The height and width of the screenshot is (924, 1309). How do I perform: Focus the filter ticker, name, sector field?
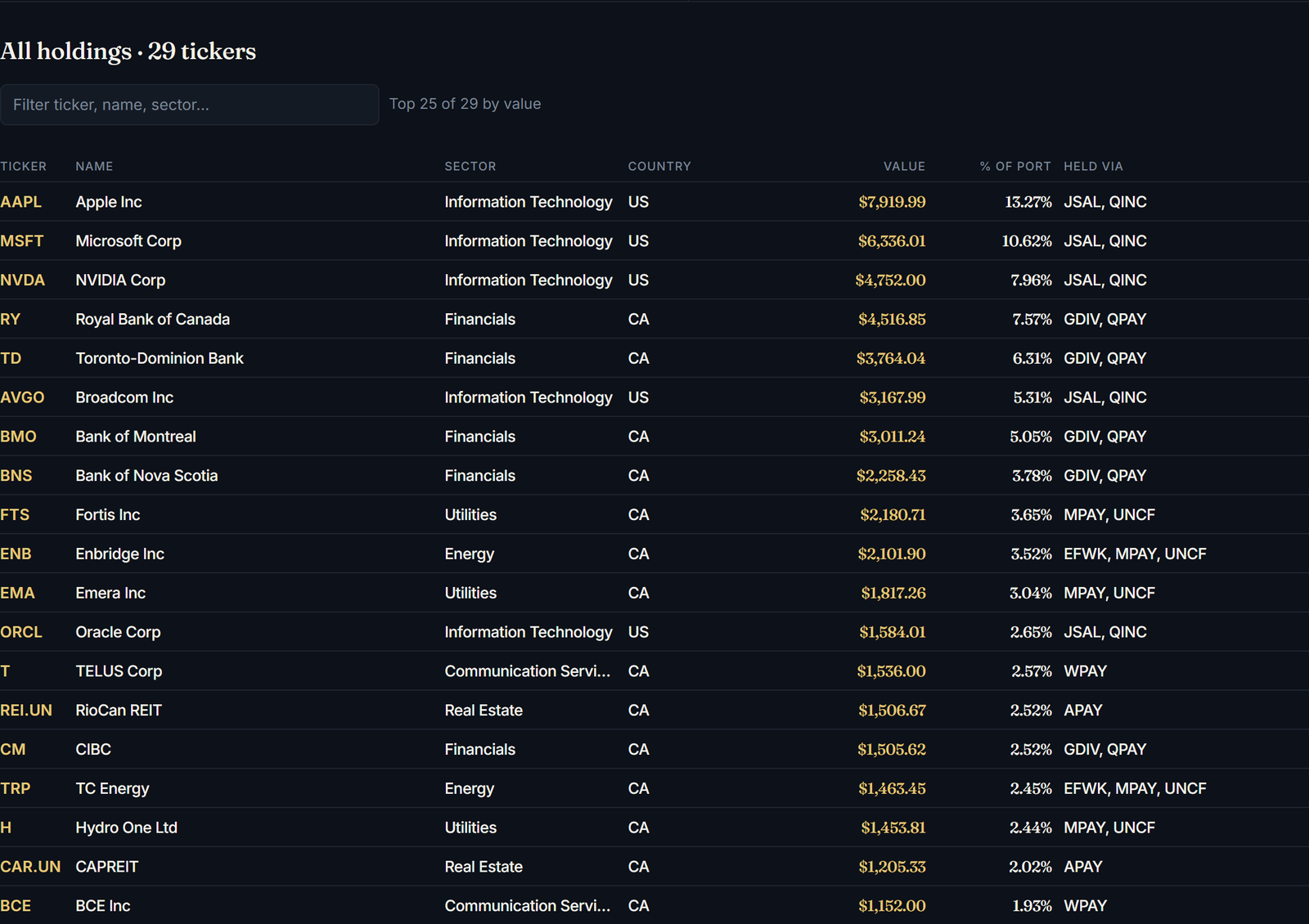[x=189, y=105]
